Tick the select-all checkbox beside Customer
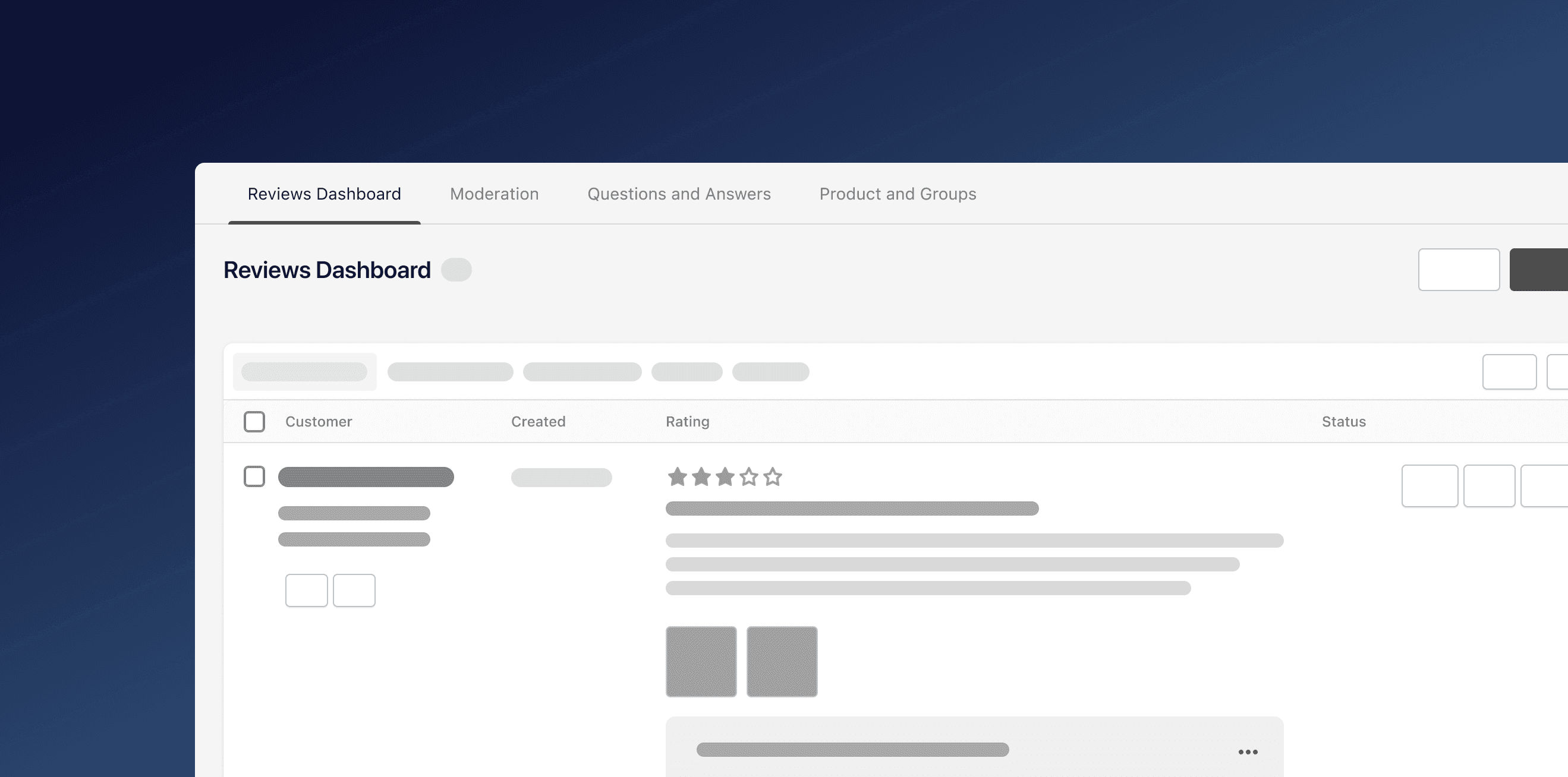1568x777 pixels. 254,422
